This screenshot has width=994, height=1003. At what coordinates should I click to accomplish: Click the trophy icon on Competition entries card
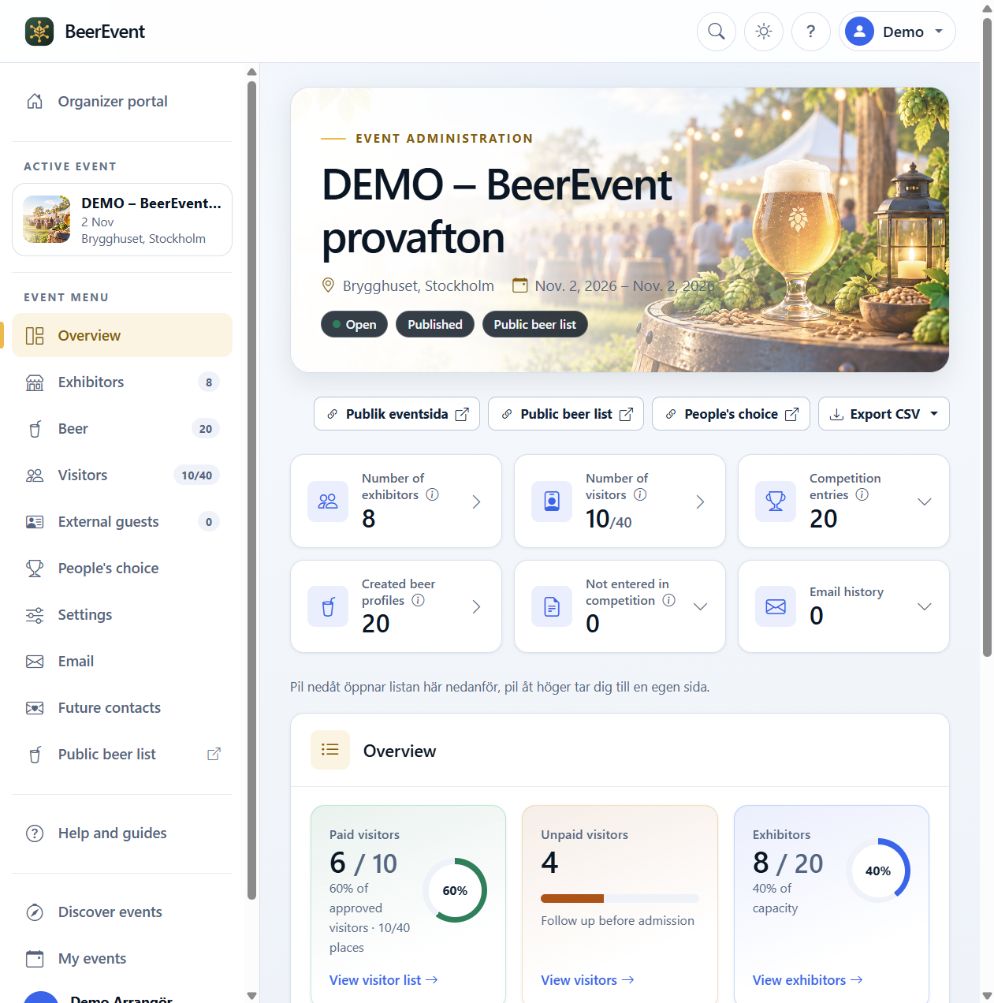[x=775, y=501]
